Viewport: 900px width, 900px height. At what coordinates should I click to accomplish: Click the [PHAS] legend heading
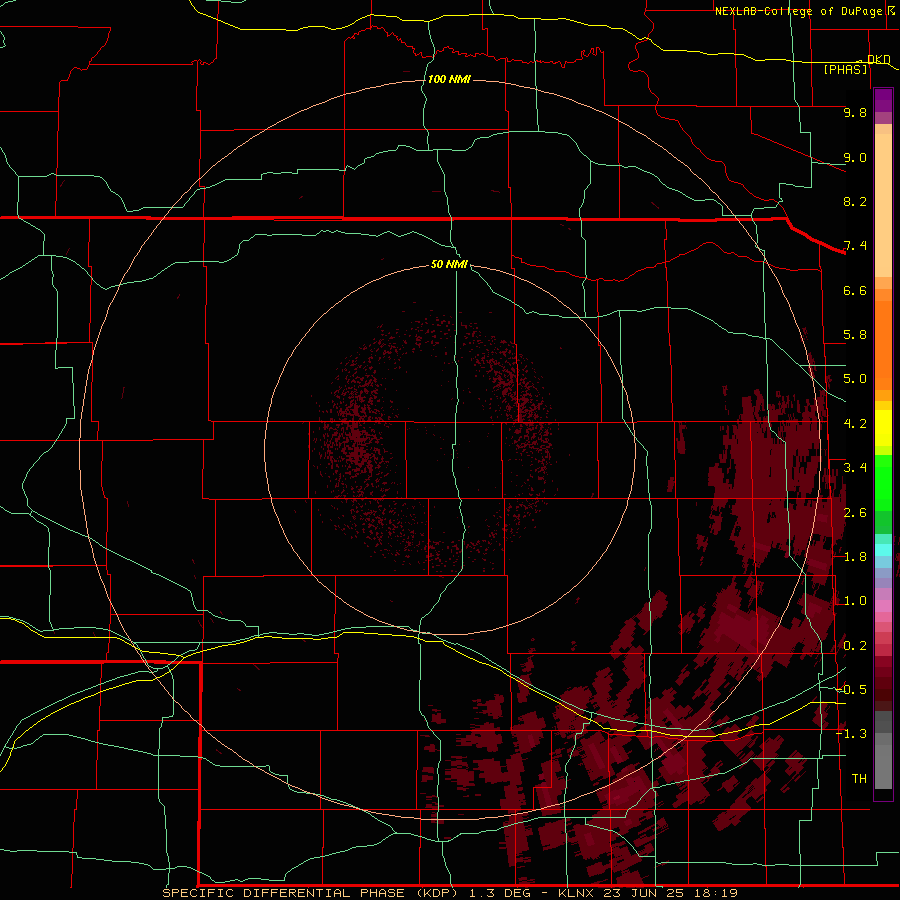point(845,69)
